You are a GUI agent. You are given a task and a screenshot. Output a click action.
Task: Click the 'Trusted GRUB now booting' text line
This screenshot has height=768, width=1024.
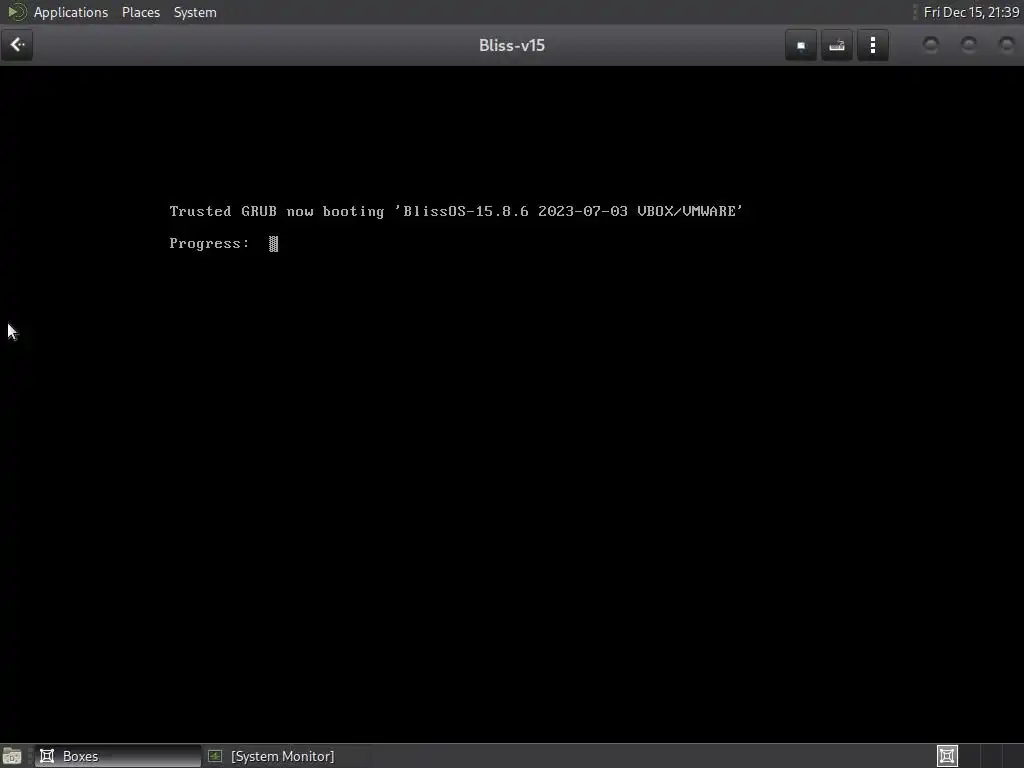pos(456,211)
